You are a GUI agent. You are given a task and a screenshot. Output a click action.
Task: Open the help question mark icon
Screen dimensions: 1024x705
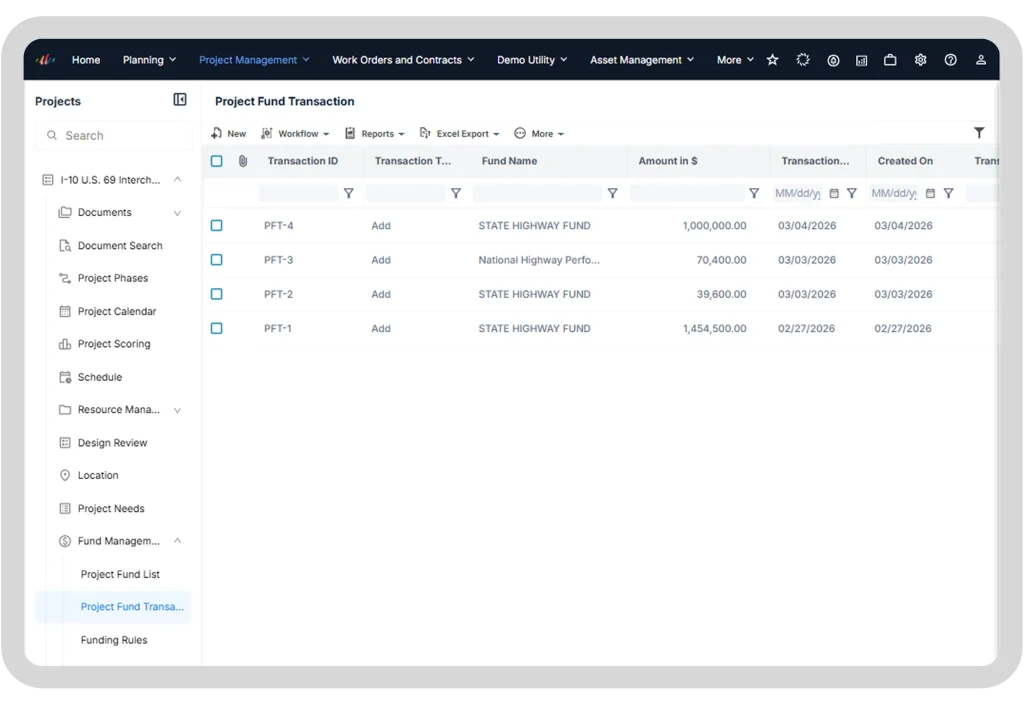[x=951, y=60]
